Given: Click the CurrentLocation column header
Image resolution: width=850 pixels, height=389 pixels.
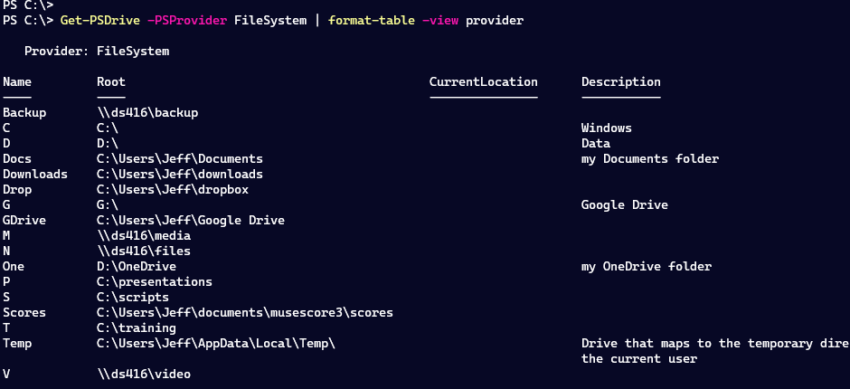Looking at the screenshot, I should point(484,82).
